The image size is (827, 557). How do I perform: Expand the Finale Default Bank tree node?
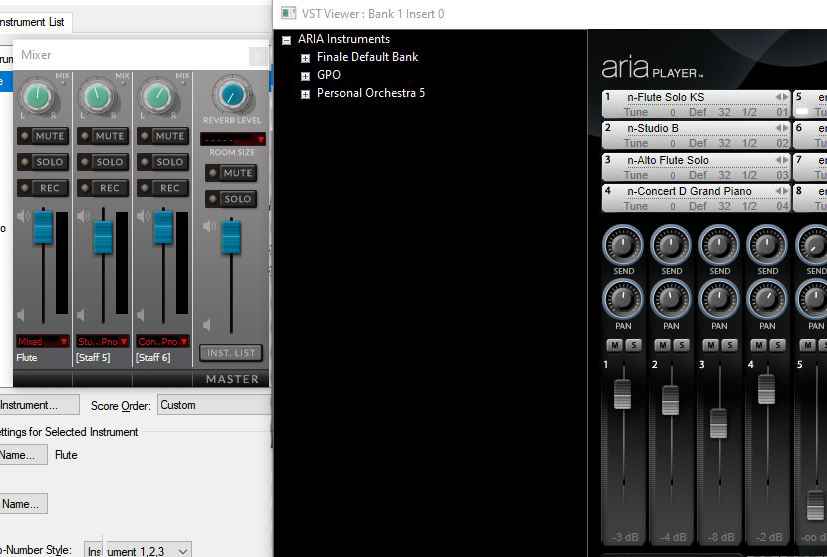[x=306, y=58]
